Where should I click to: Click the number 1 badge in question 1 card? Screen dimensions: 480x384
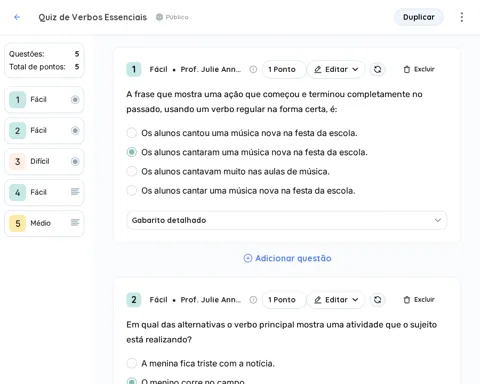[x=134, y=69]
